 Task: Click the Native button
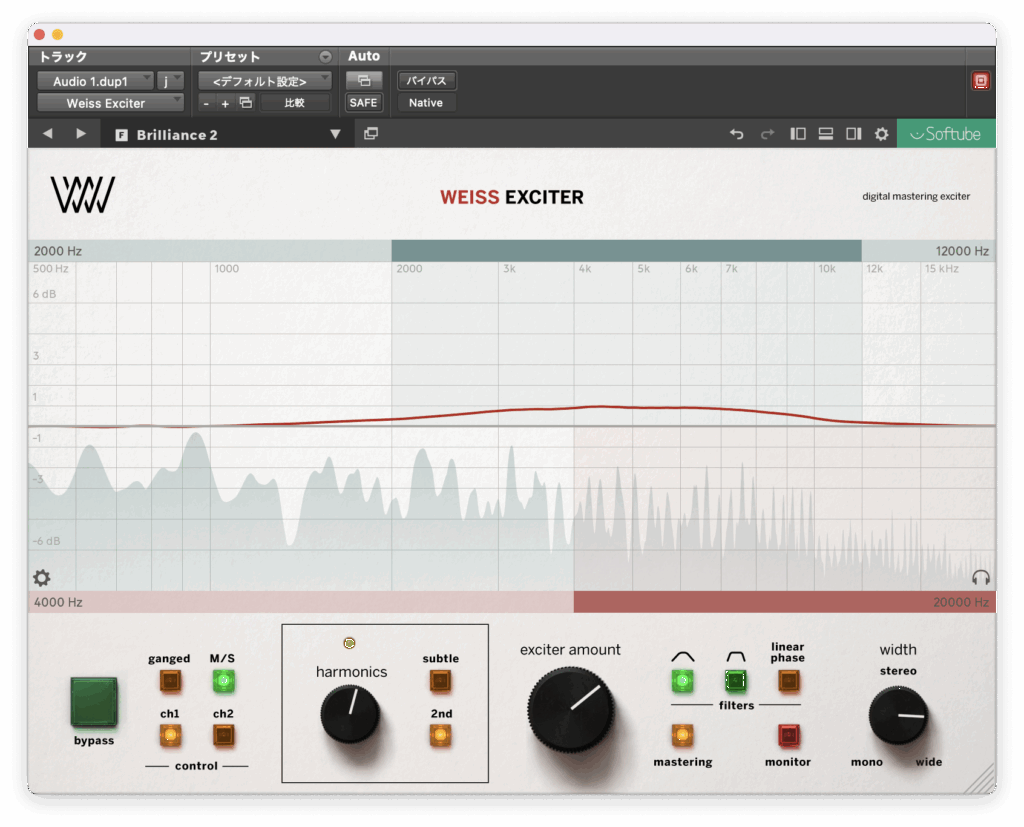(x=426, y=103)
